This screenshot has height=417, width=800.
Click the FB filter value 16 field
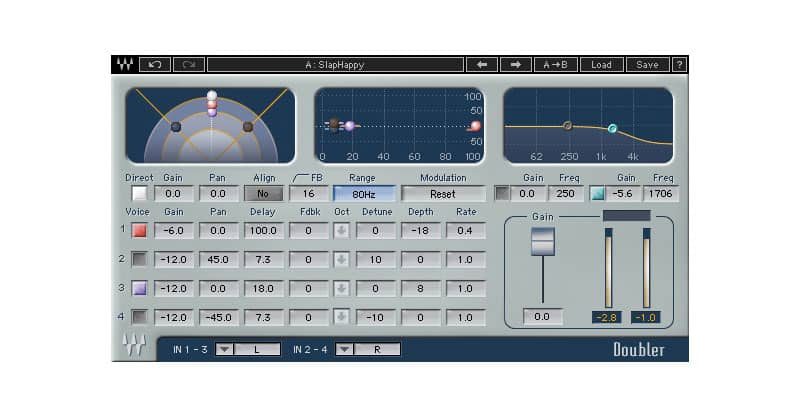[308, 194]
